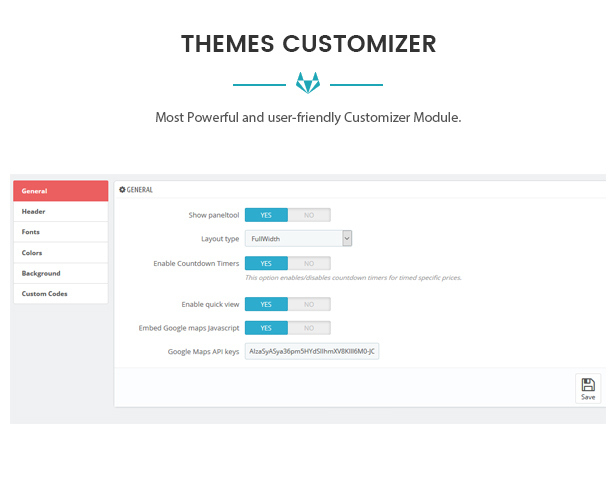Set Embed Google maps Javascript to NO
The width and height of the screenshot is (616, 490).
pyautogui.click(x=309, y=328)
